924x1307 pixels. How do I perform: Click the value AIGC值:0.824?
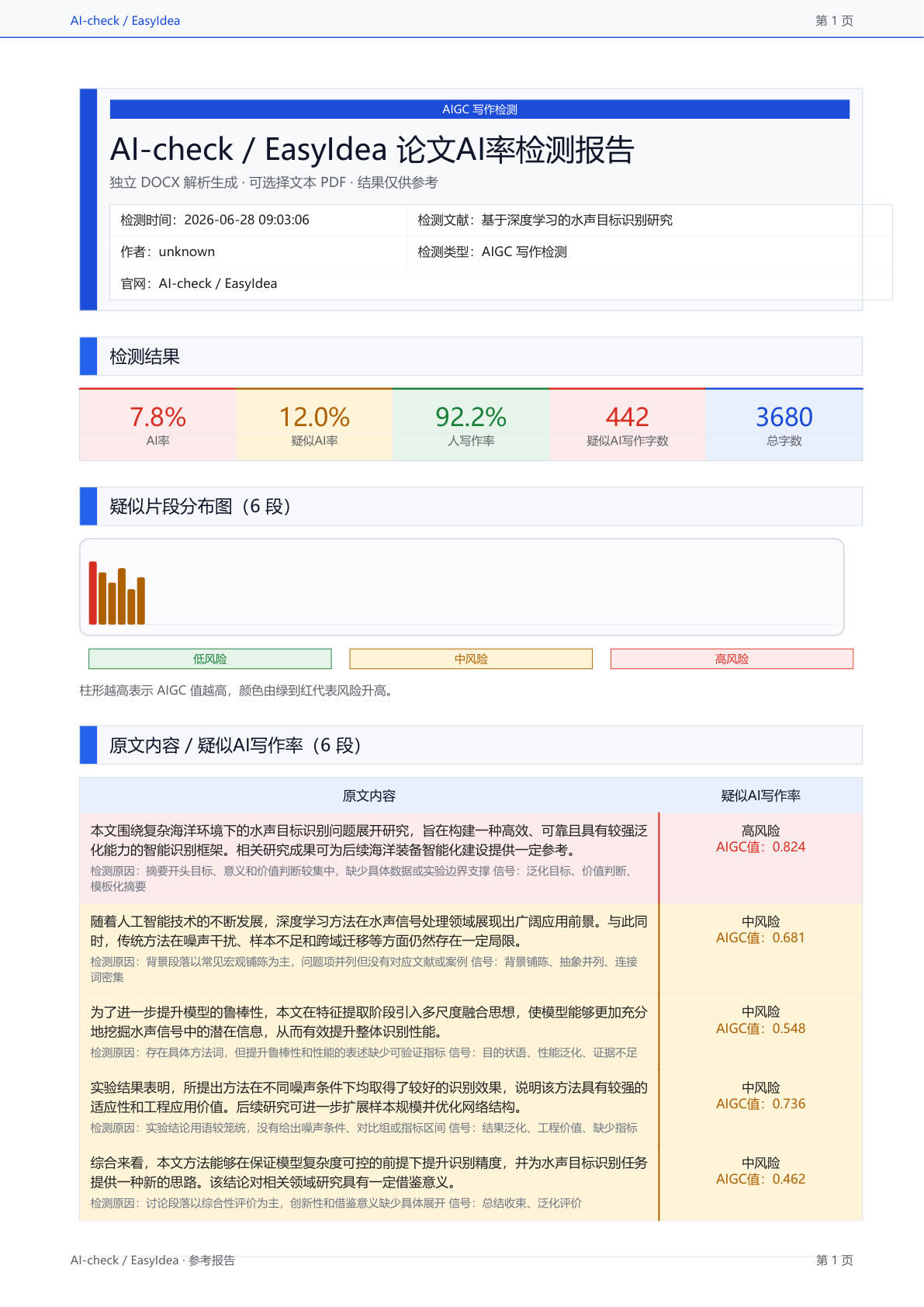761,848
